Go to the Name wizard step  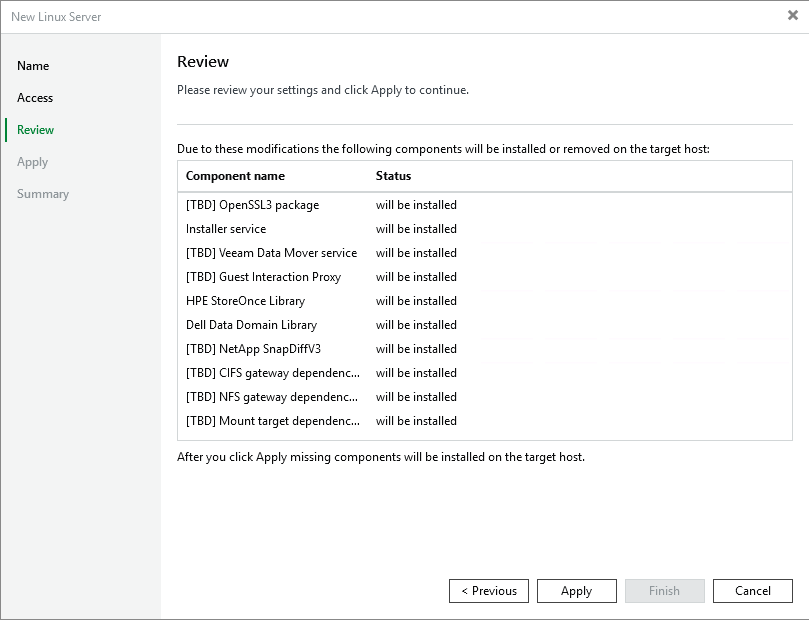(33, 66)
